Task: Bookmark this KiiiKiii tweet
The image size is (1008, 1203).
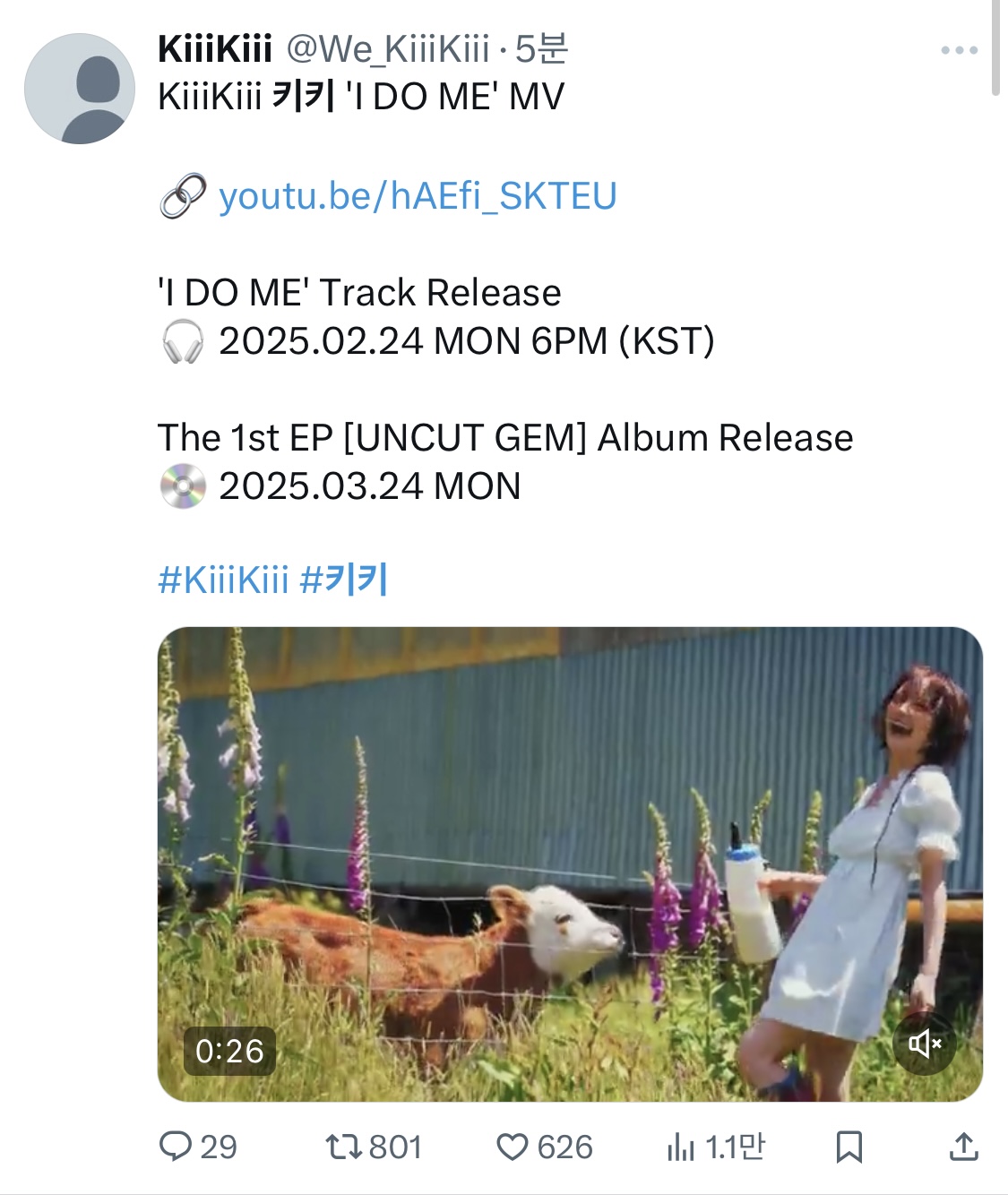Action: pyautogui.click(x=849, y=1147)
